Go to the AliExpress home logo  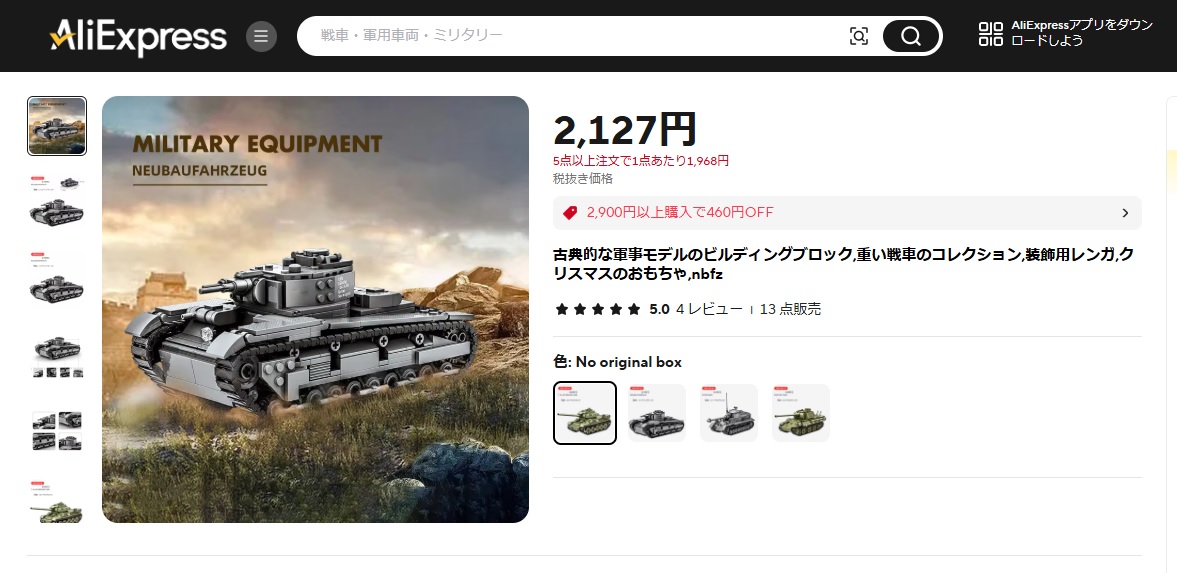138,36
